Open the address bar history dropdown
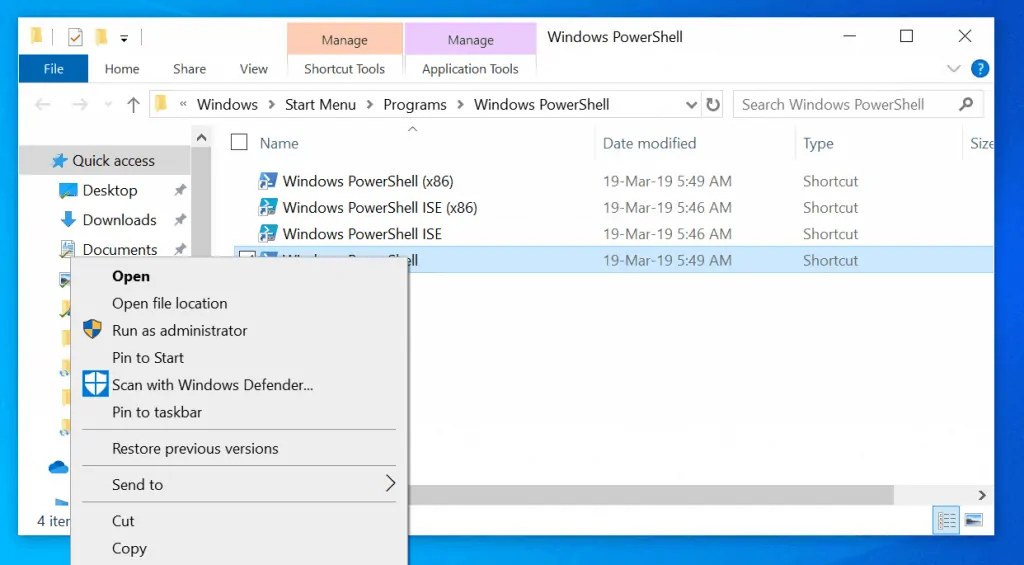This screenshot has width=1024, height=565. [x=691, y=104]
